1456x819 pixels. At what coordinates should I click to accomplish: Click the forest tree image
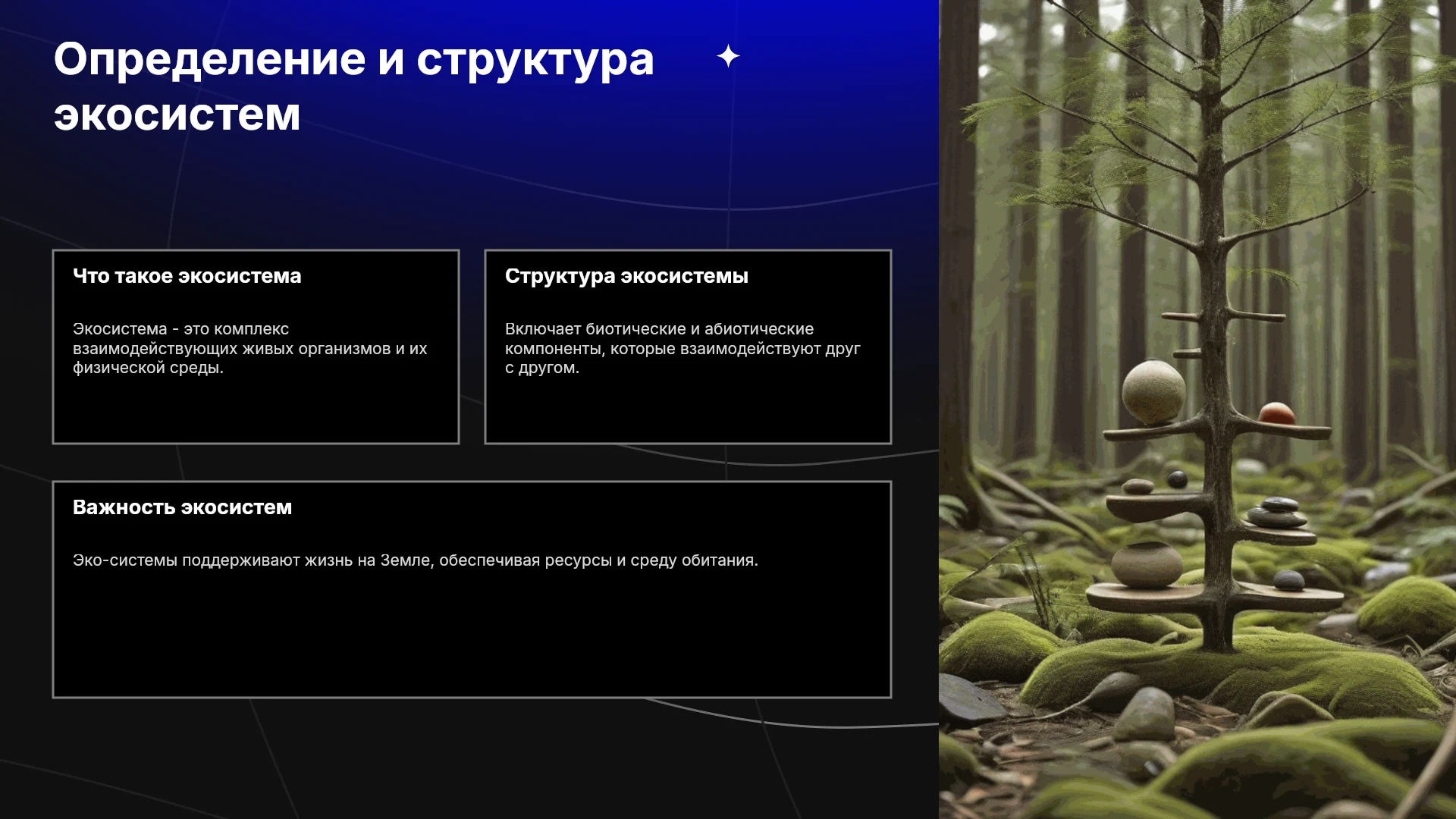(1197, 409)
